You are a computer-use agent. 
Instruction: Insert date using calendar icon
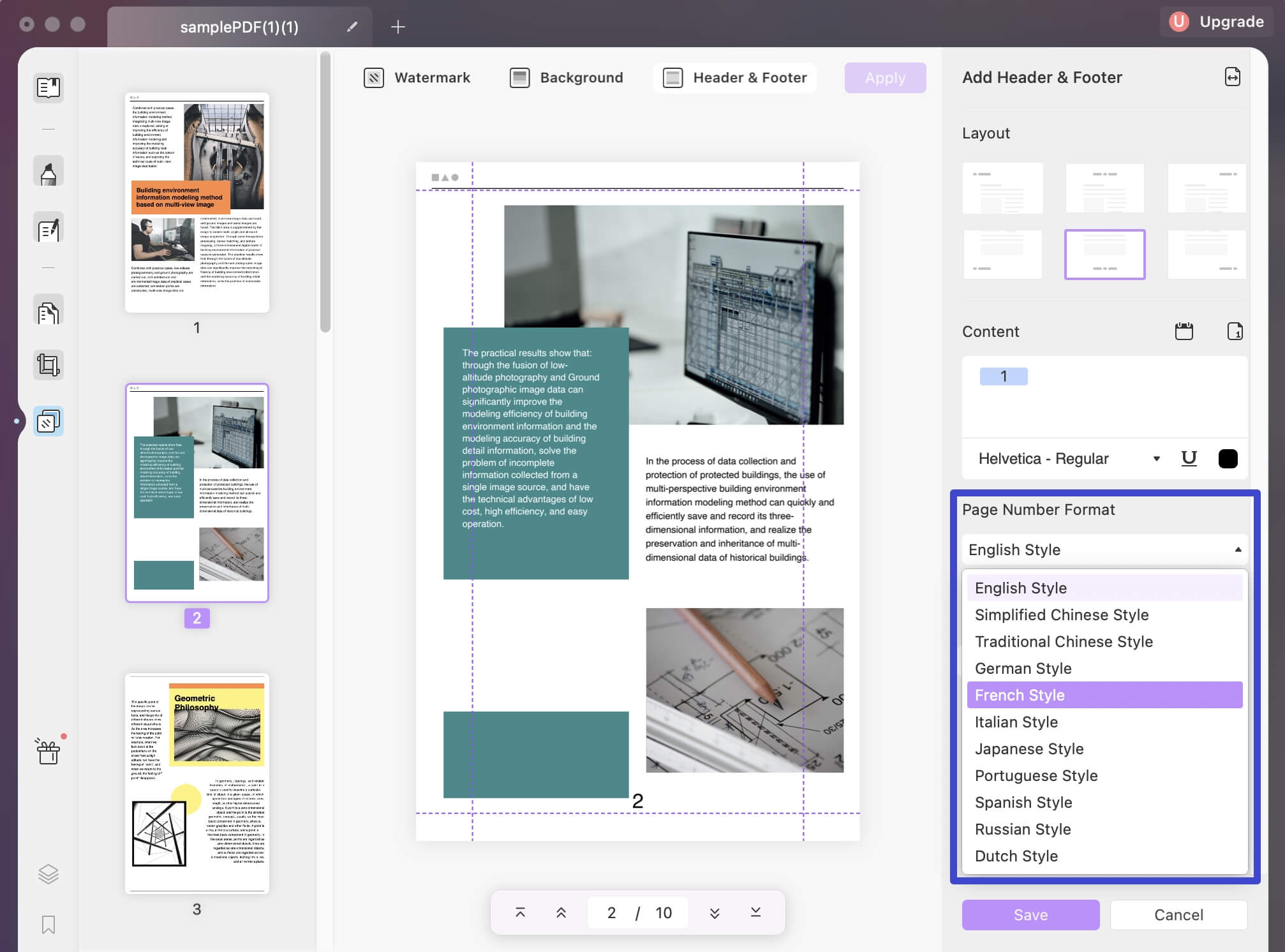tap(1184, 331)
